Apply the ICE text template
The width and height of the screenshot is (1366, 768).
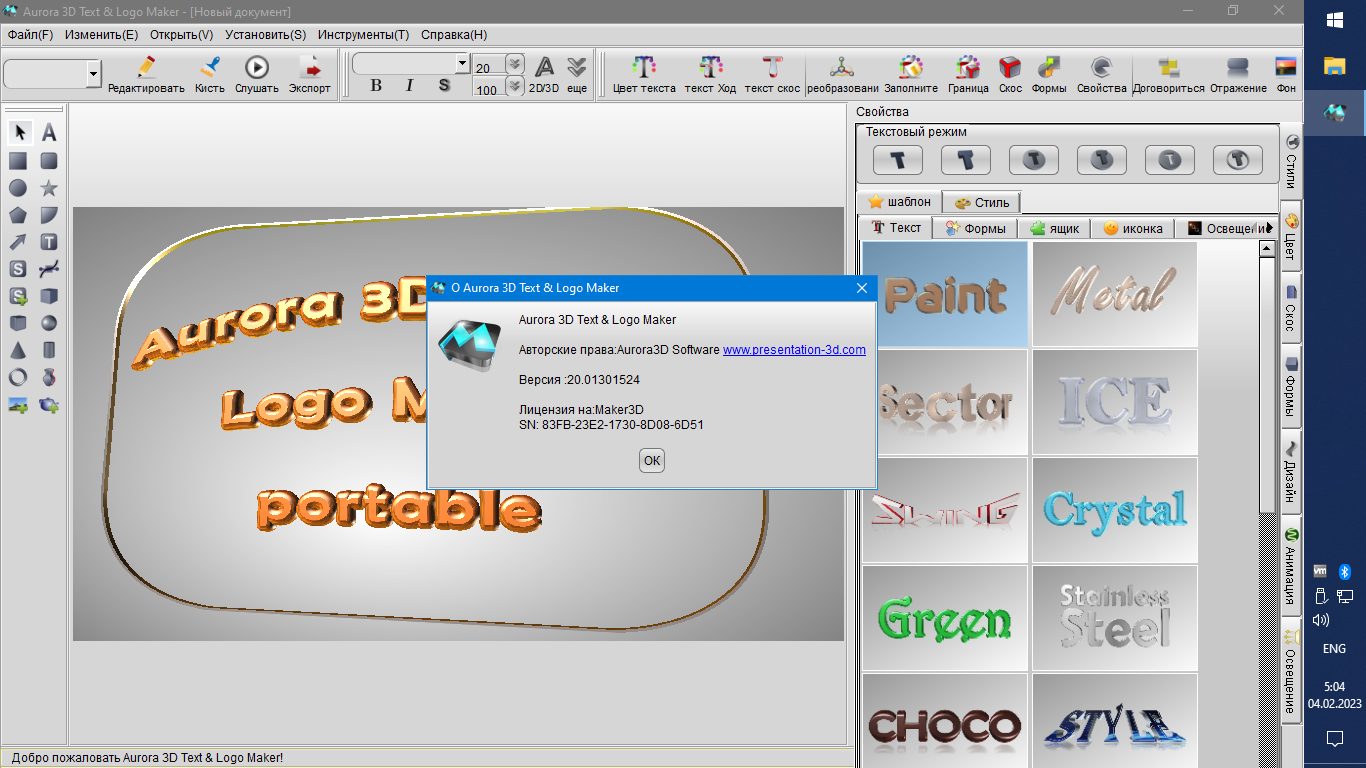click(x=1114, y=402)
